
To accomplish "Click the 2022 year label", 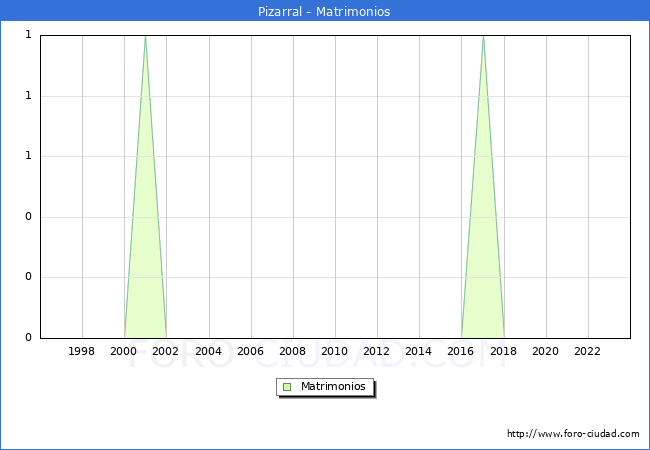I will click(x=587, y=351).
